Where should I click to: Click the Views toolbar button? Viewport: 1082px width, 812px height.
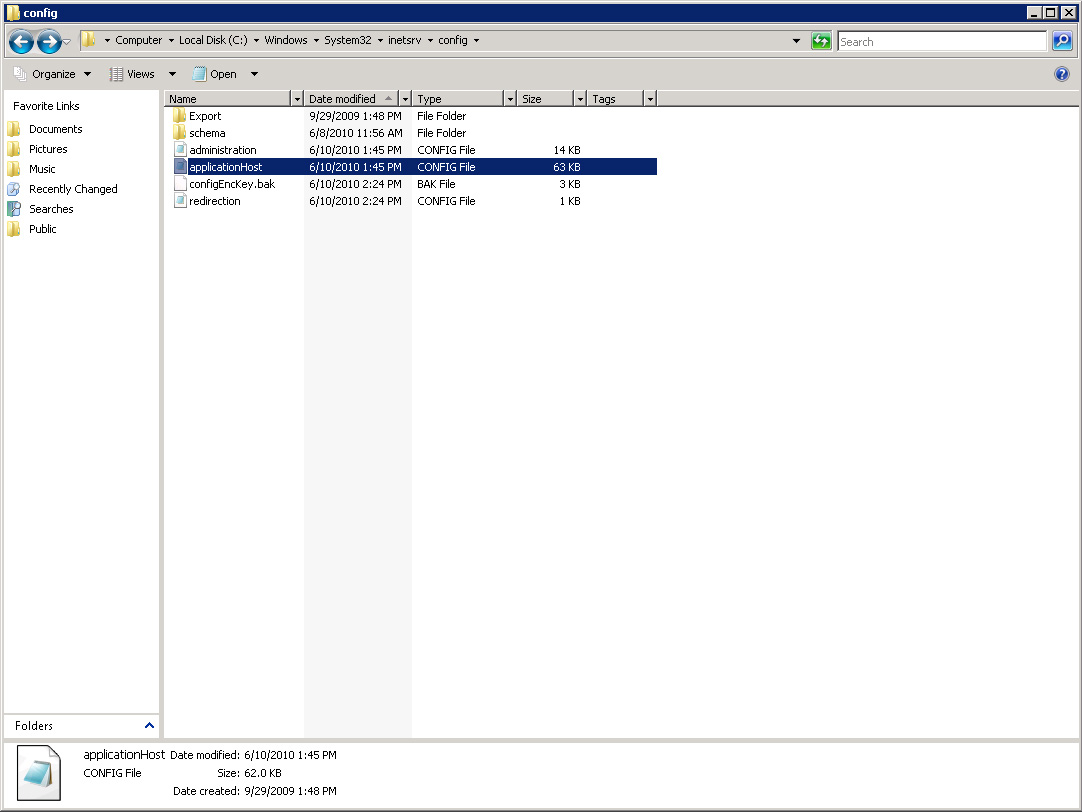[x=132, y=74]
